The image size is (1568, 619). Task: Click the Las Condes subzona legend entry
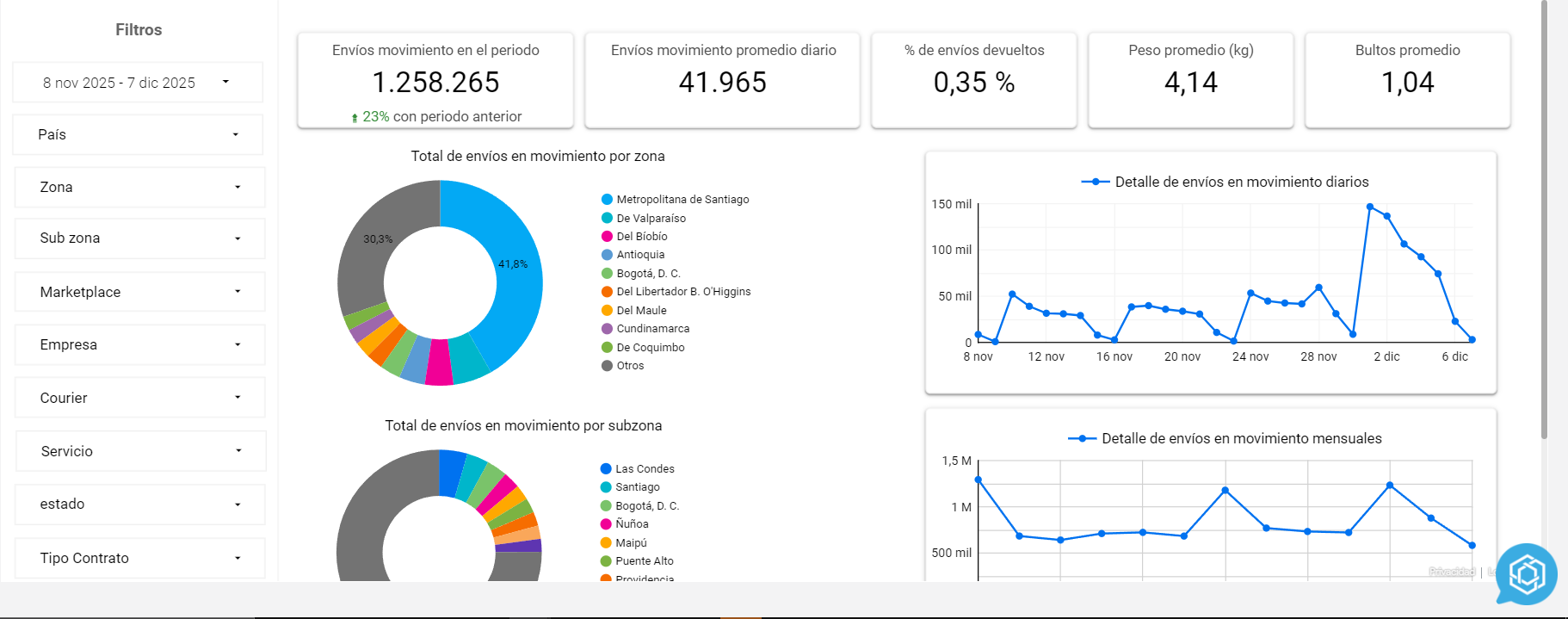click(644, 469)
